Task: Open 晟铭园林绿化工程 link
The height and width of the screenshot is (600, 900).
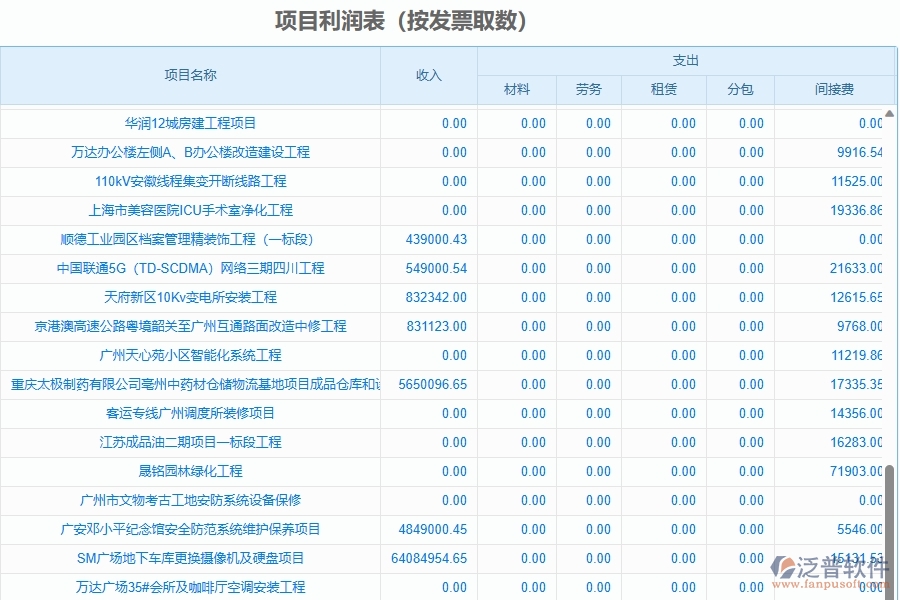Action: click(x=190, y=471)
